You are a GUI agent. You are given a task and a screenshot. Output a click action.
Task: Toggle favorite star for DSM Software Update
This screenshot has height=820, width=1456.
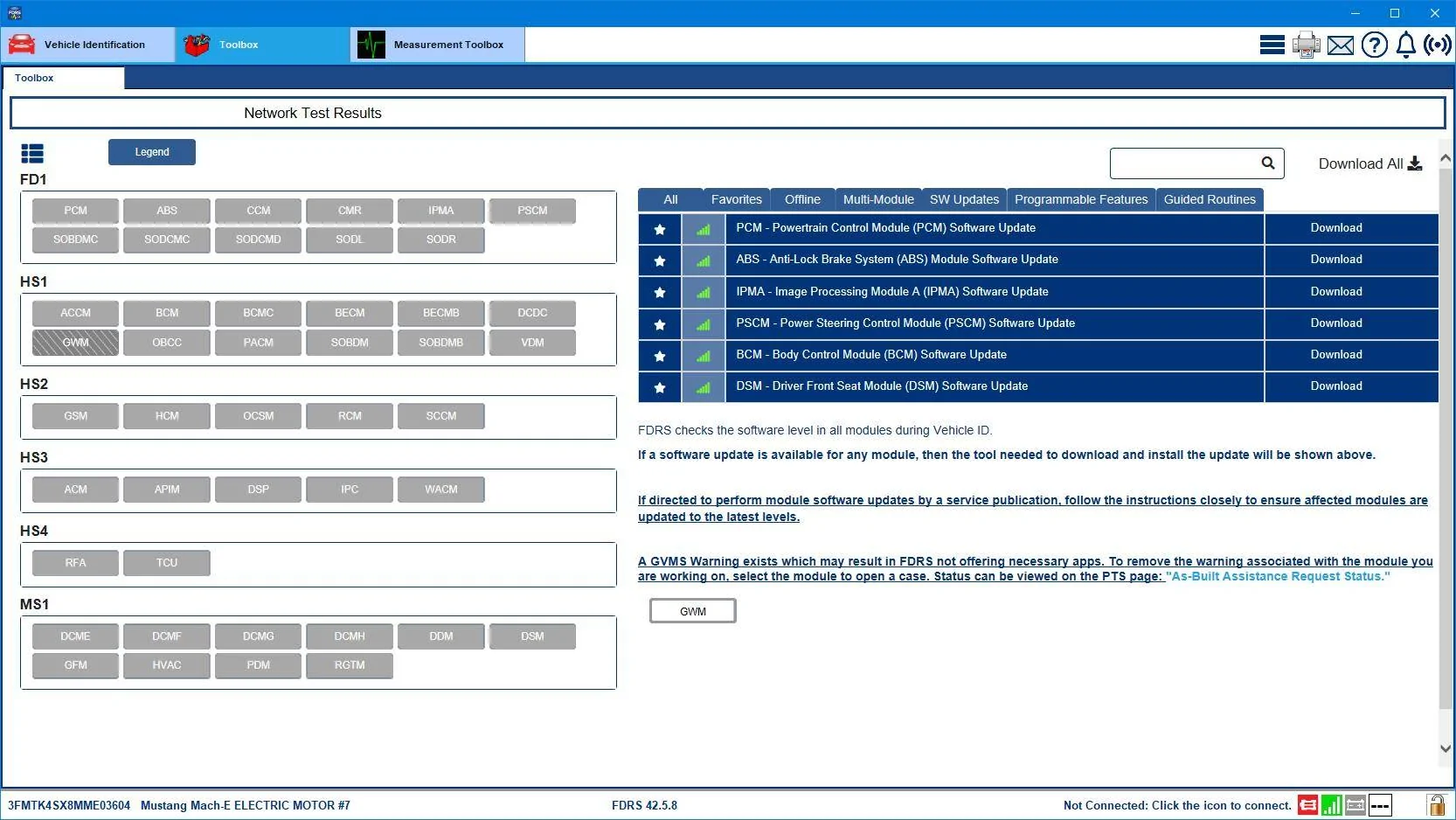(x=660, y=387)
